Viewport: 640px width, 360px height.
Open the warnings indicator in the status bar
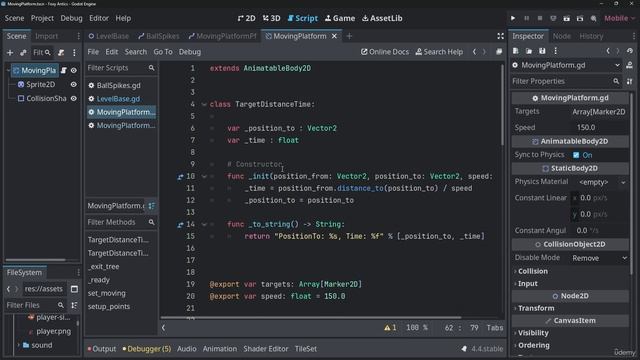coord(390,328)
